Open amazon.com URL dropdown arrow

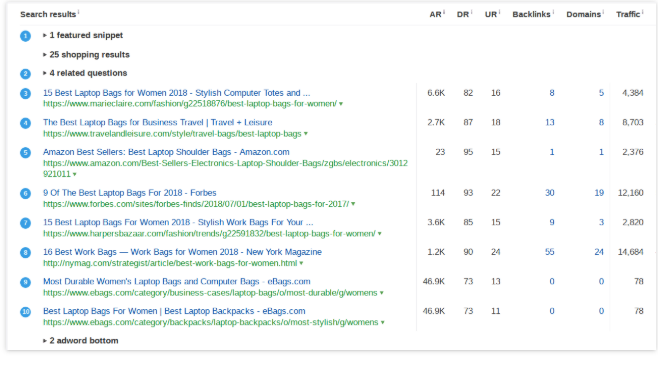tap(74, 174)
